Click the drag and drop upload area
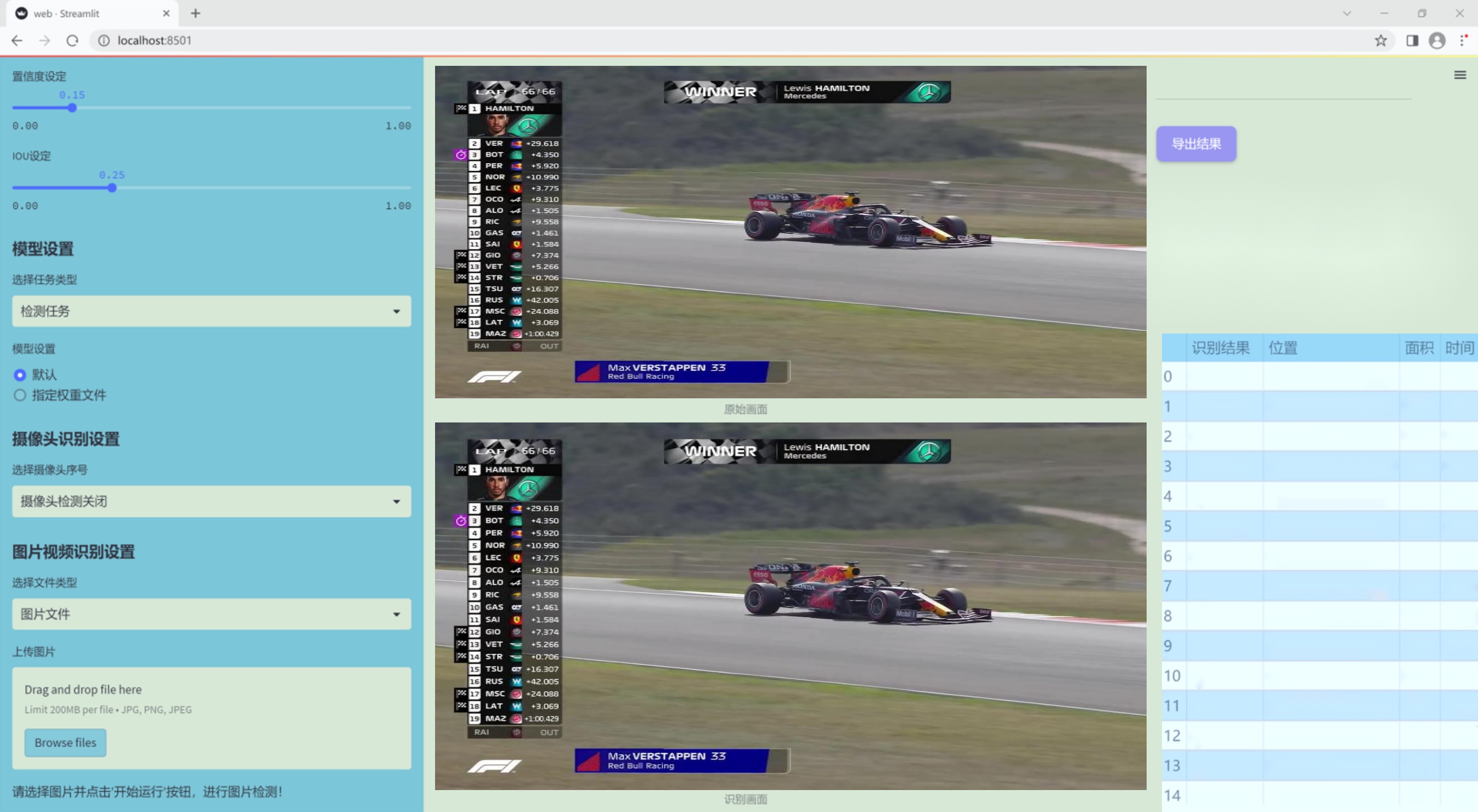This screenshot has height=812, width=1478. [211, 718]
